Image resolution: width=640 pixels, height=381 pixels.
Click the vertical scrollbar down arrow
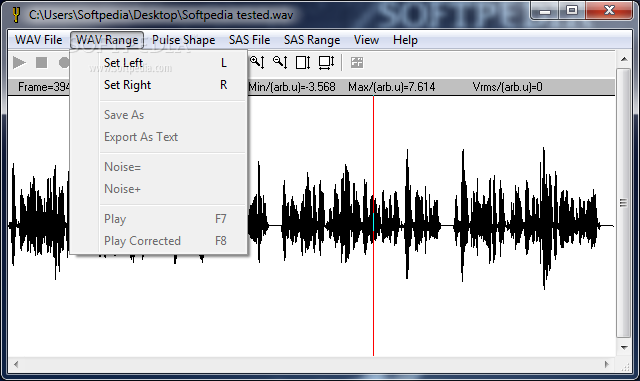(624, 348)
